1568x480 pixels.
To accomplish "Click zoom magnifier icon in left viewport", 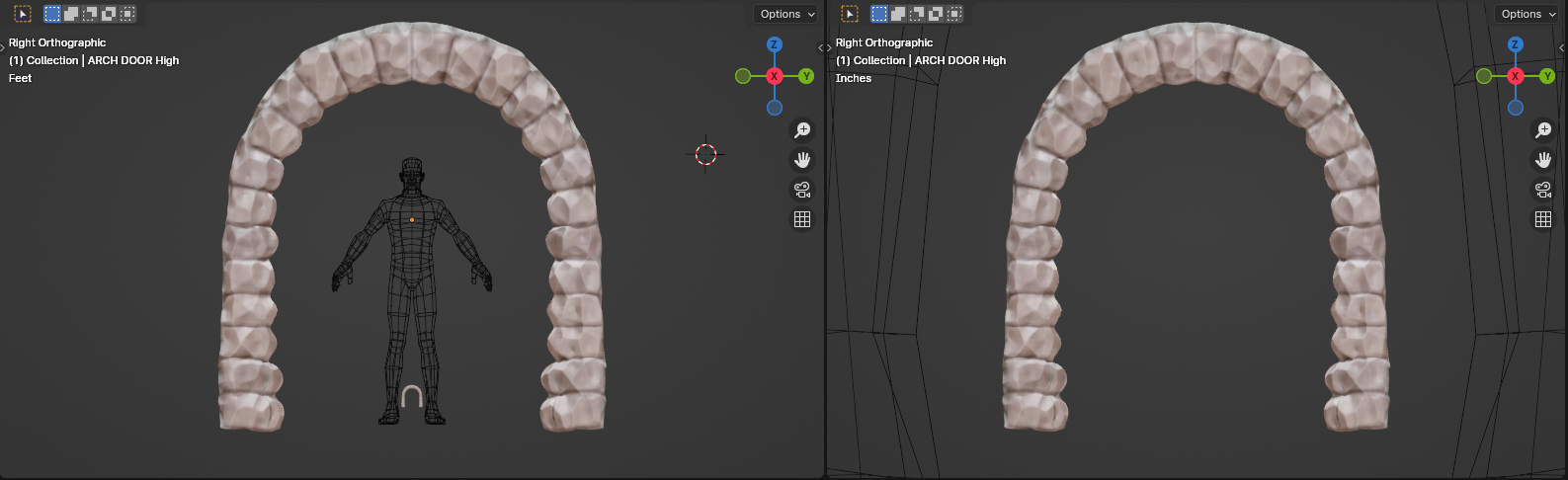I will [802, 130].
